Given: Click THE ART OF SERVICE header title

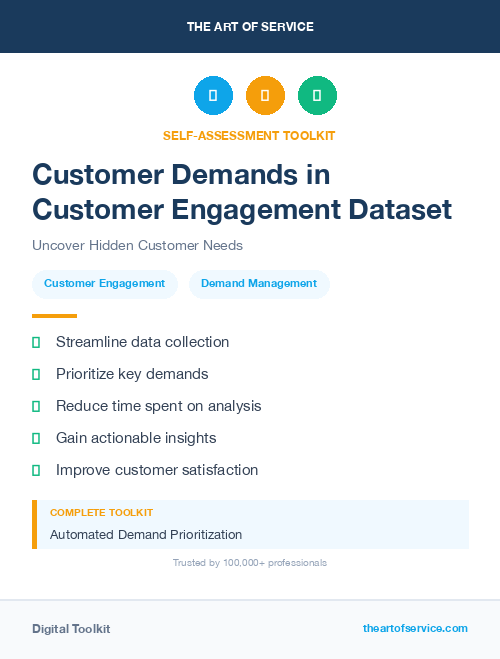Looking at the screenshot, I should [x=250, y=27].
